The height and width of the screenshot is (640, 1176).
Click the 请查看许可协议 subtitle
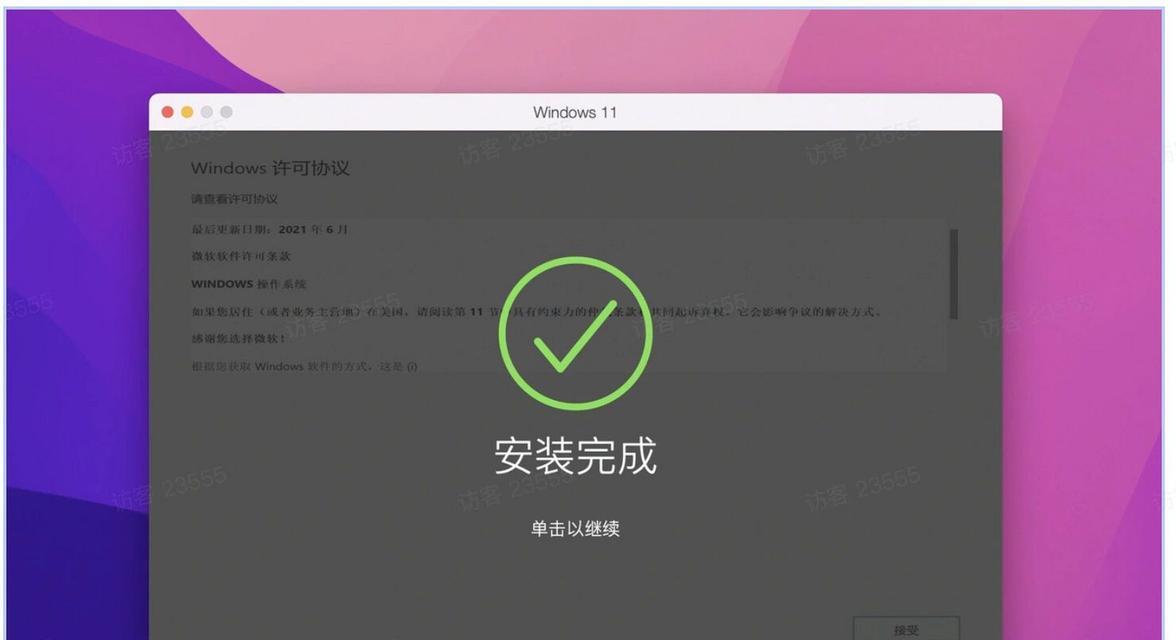(234, 199)
